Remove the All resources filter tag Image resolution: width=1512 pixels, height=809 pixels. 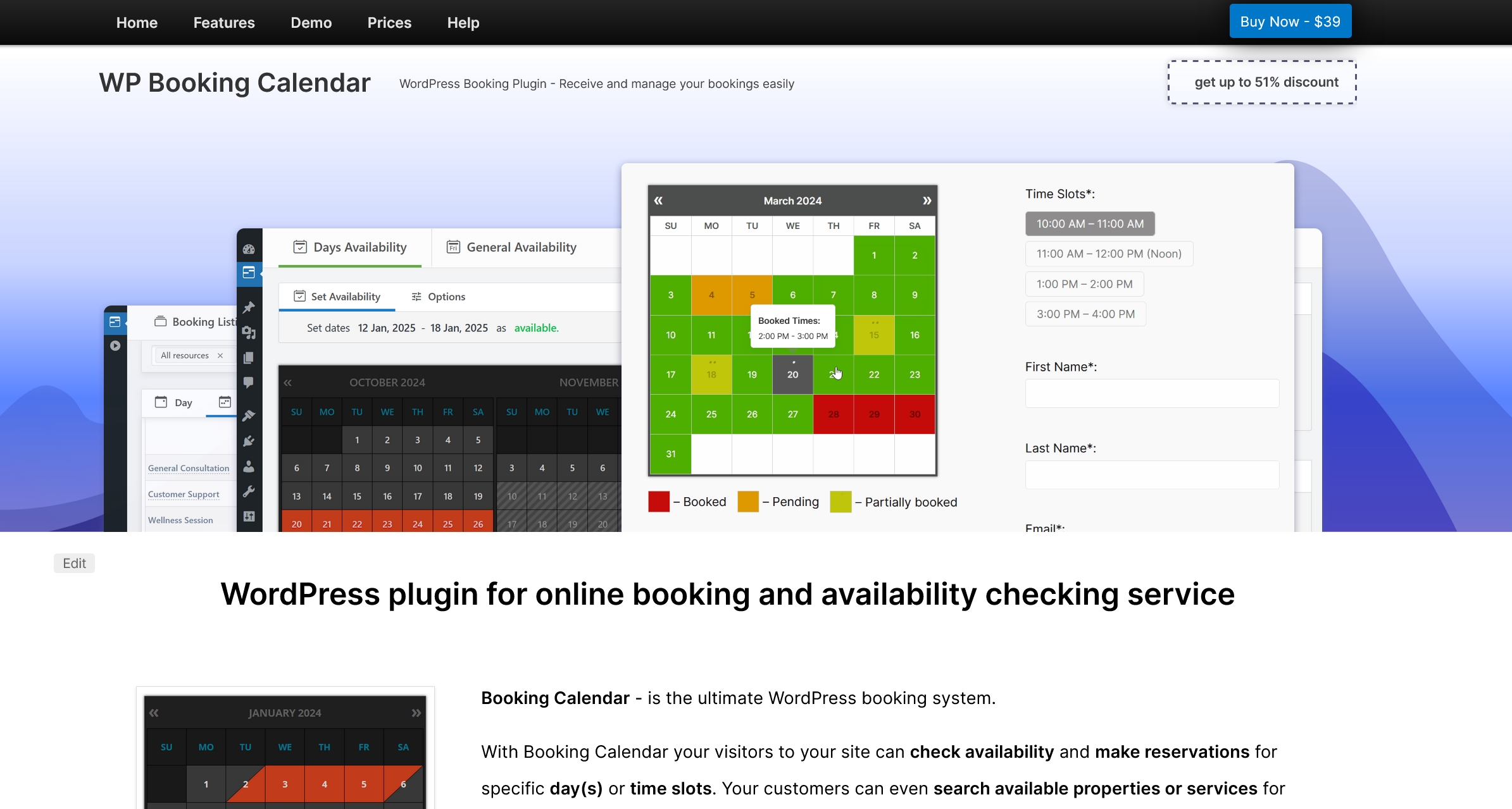[x=220, y=355]
